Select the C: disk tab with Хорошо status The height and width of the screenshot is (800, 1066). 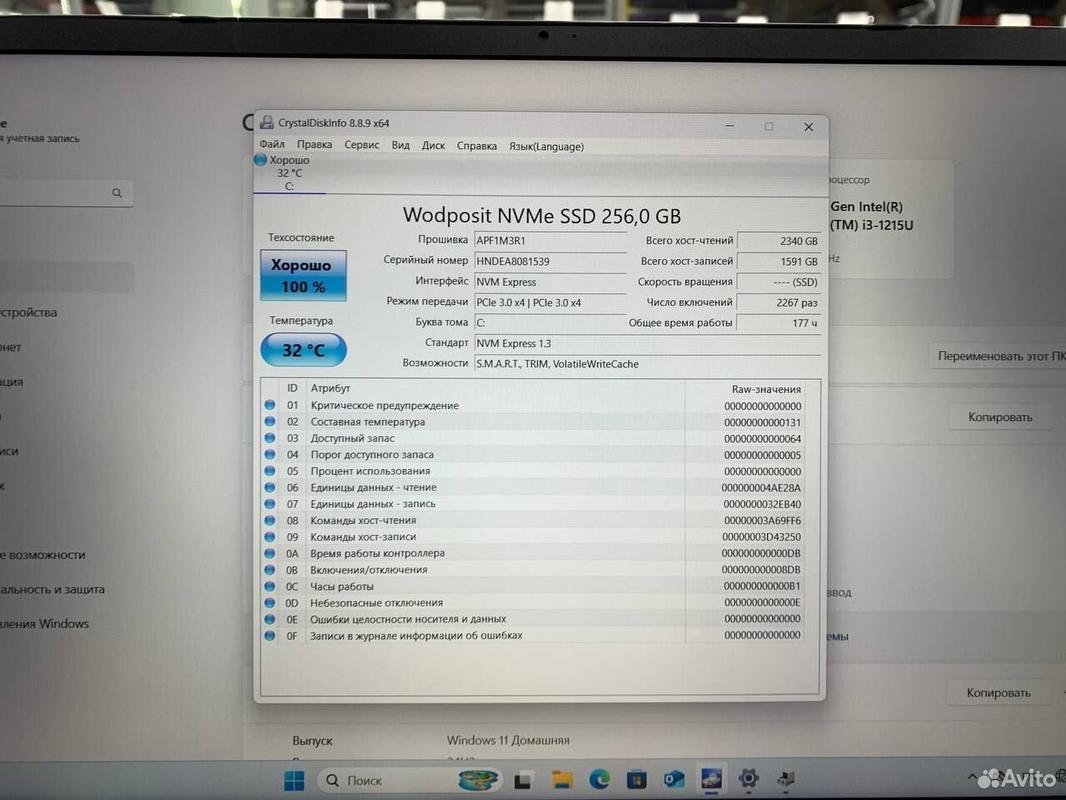(x=289, y=173)
